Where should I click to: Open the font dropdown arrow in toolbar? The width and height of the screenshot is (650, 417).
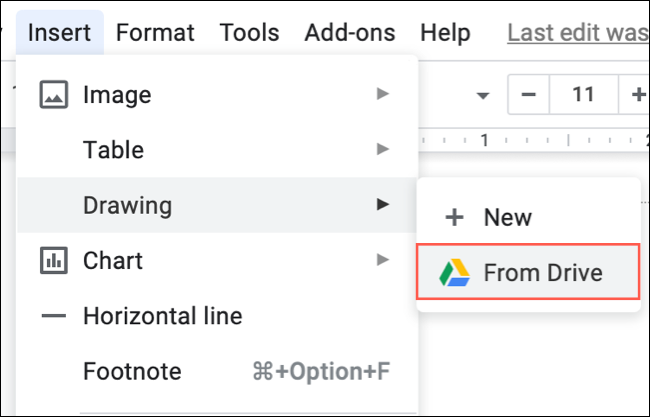click(x=484, y=96)
